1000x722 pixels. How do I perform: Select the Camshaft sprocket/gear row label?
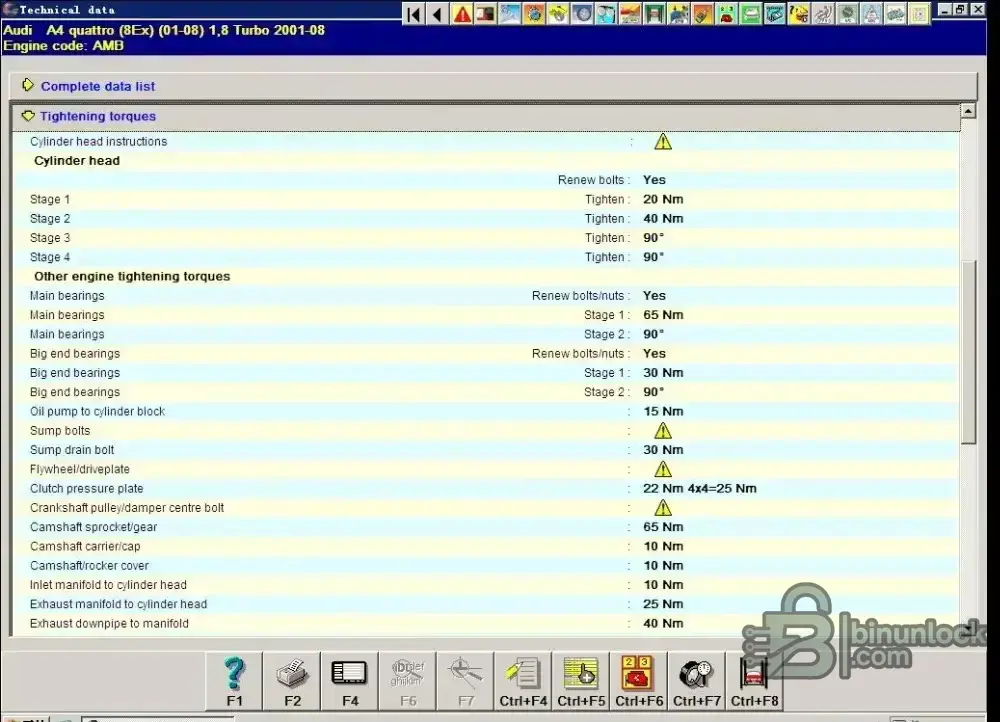pos(93,527)
